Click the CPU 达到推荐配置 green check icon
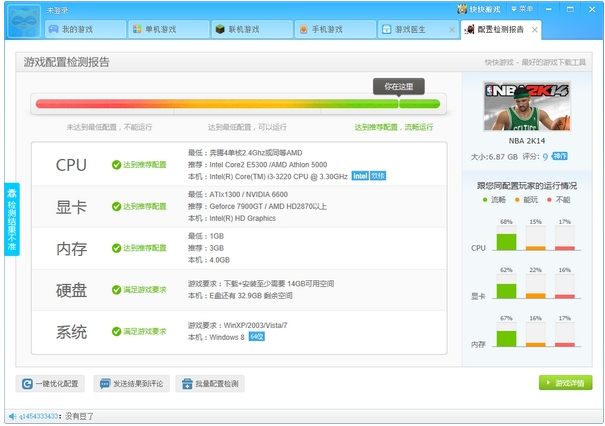Viewport: 605px width, 426px height. pyautogui.click(x=116, y=165)
